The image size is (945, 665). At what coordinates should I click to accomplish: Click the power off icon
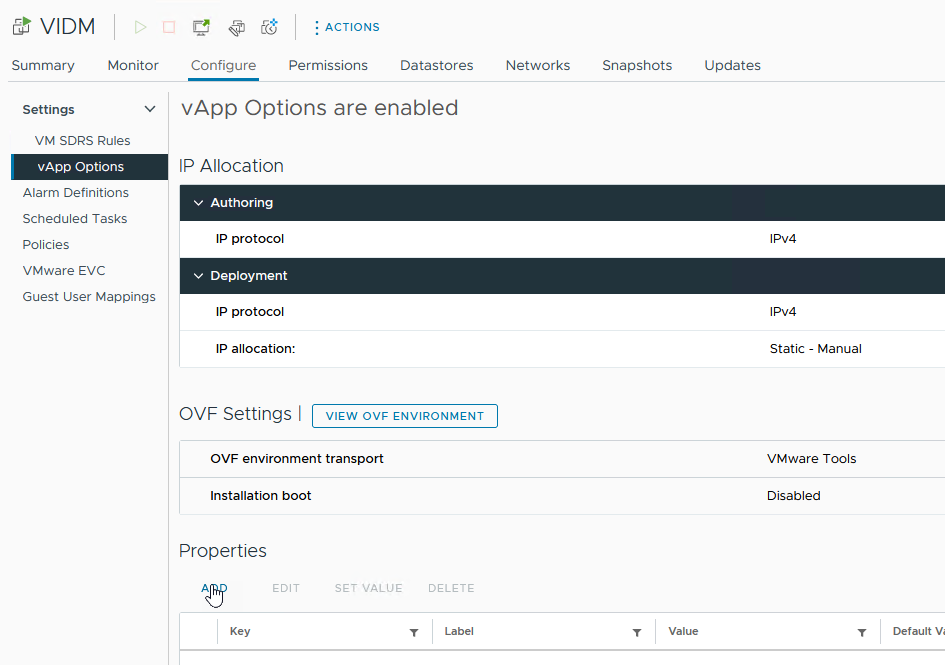[x=169, y=27]
